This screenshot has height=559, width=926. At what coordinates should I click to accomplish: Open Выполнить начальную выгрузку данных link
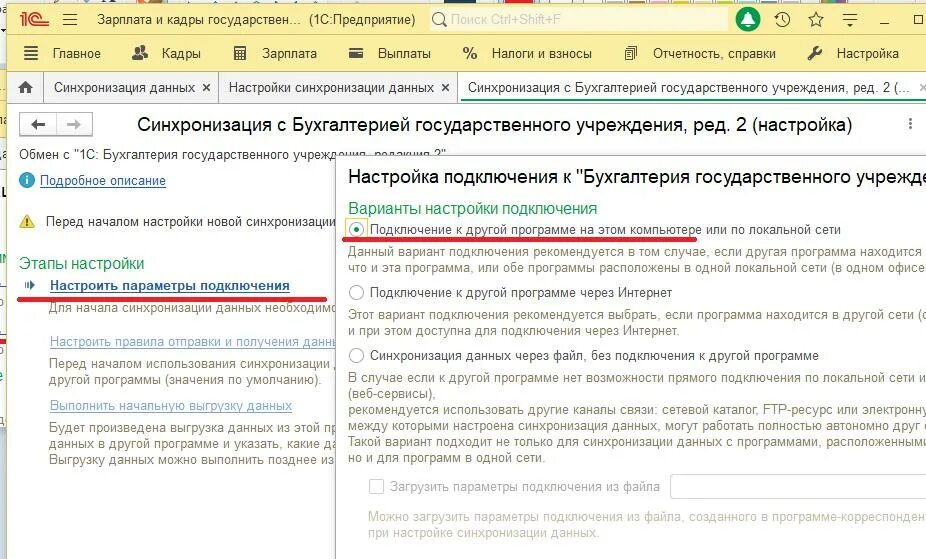click(x=171, y=406)
